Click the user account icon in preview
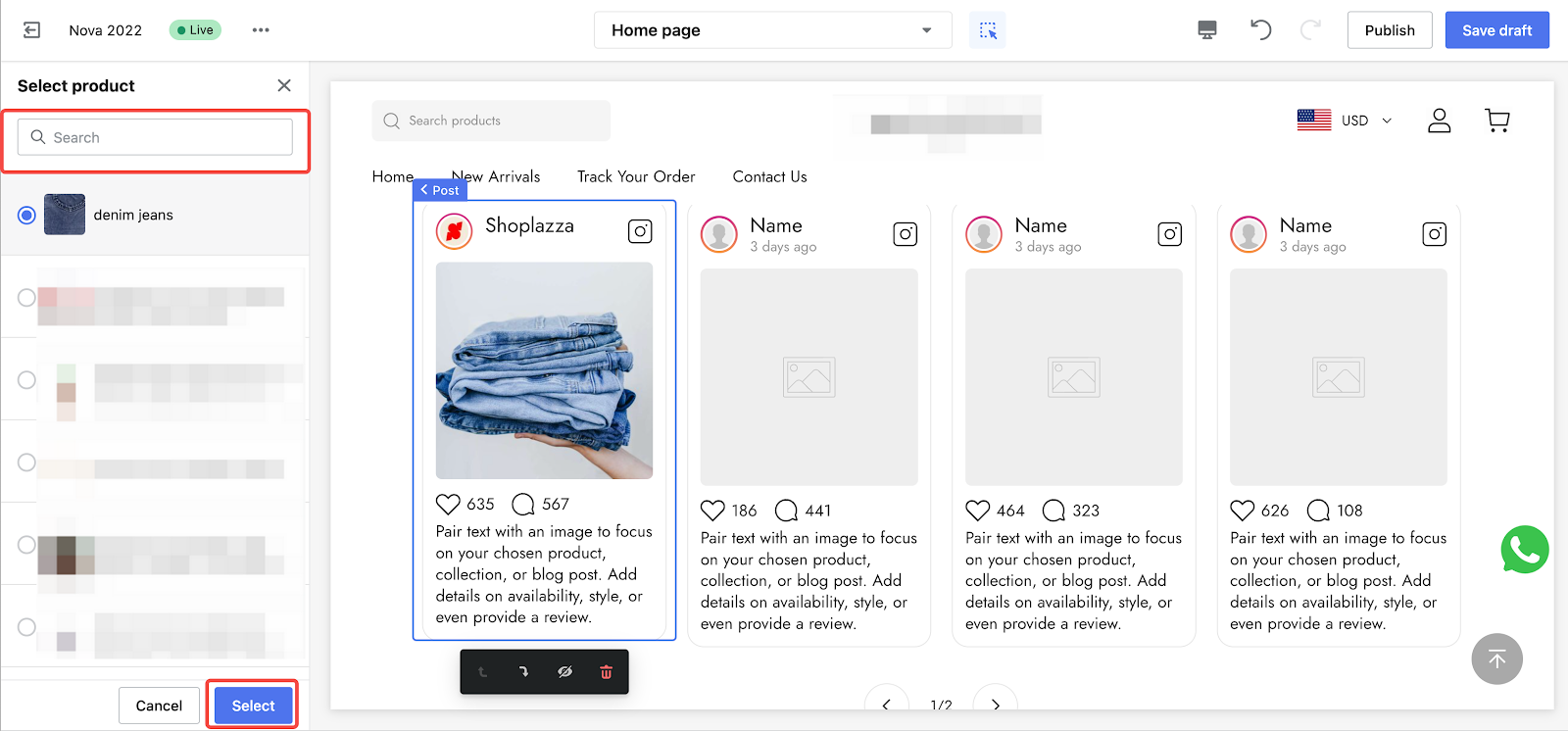The image size is (1568, 731). 1439,121
